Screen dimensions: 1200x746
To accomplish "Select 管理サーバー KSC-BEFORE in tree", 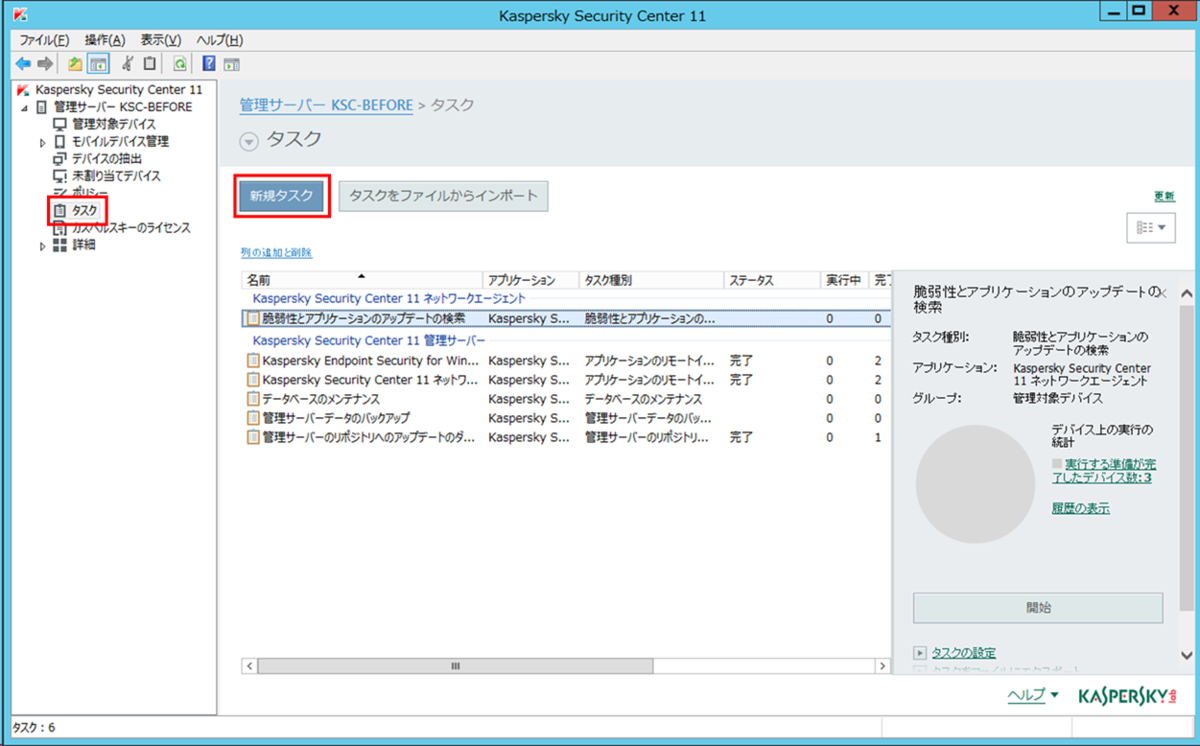I will (x=122, y=107).
